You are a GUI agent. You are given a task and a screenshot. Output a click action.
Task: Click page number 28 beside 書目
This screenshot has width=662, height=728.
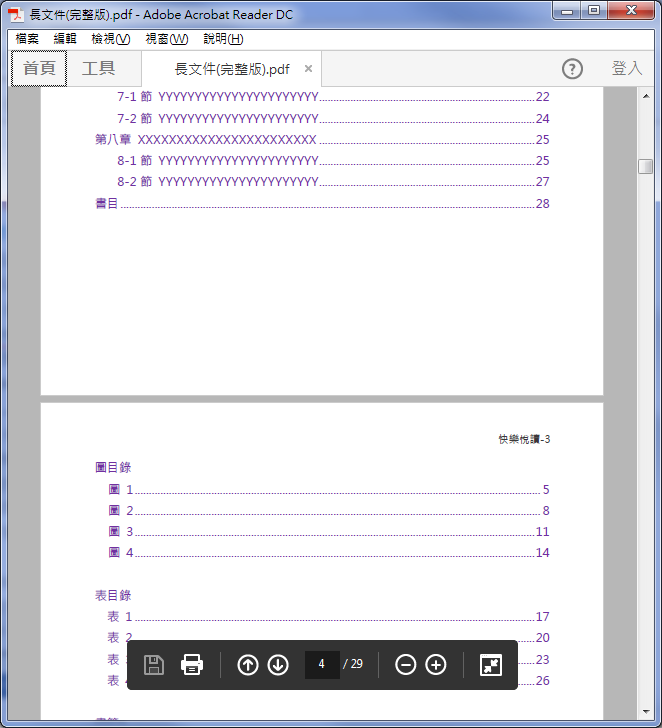point(543,203)
